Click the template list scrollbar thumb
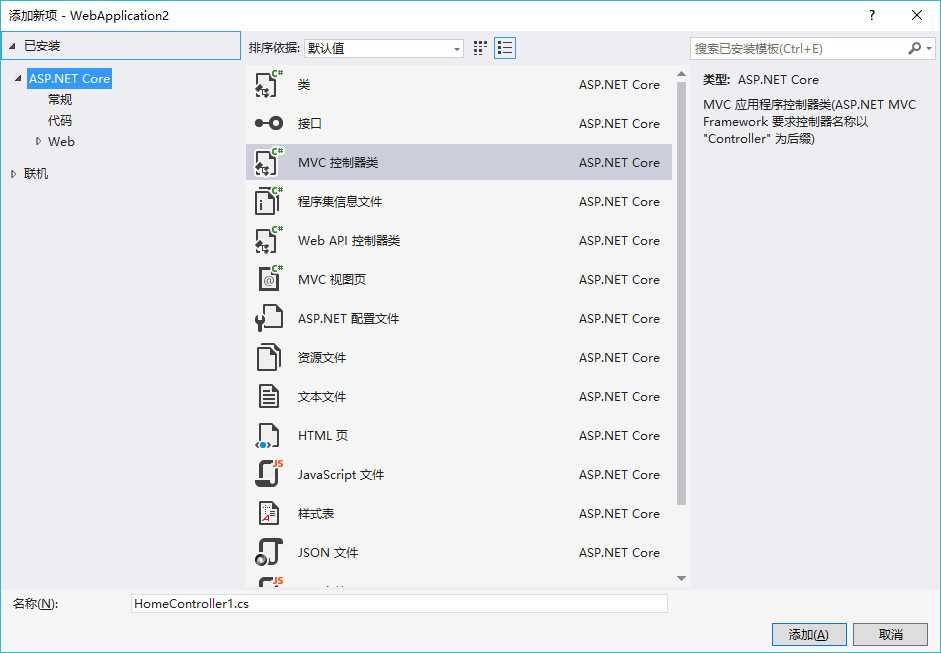Screen dimensions: 941x653 (681, 294)
